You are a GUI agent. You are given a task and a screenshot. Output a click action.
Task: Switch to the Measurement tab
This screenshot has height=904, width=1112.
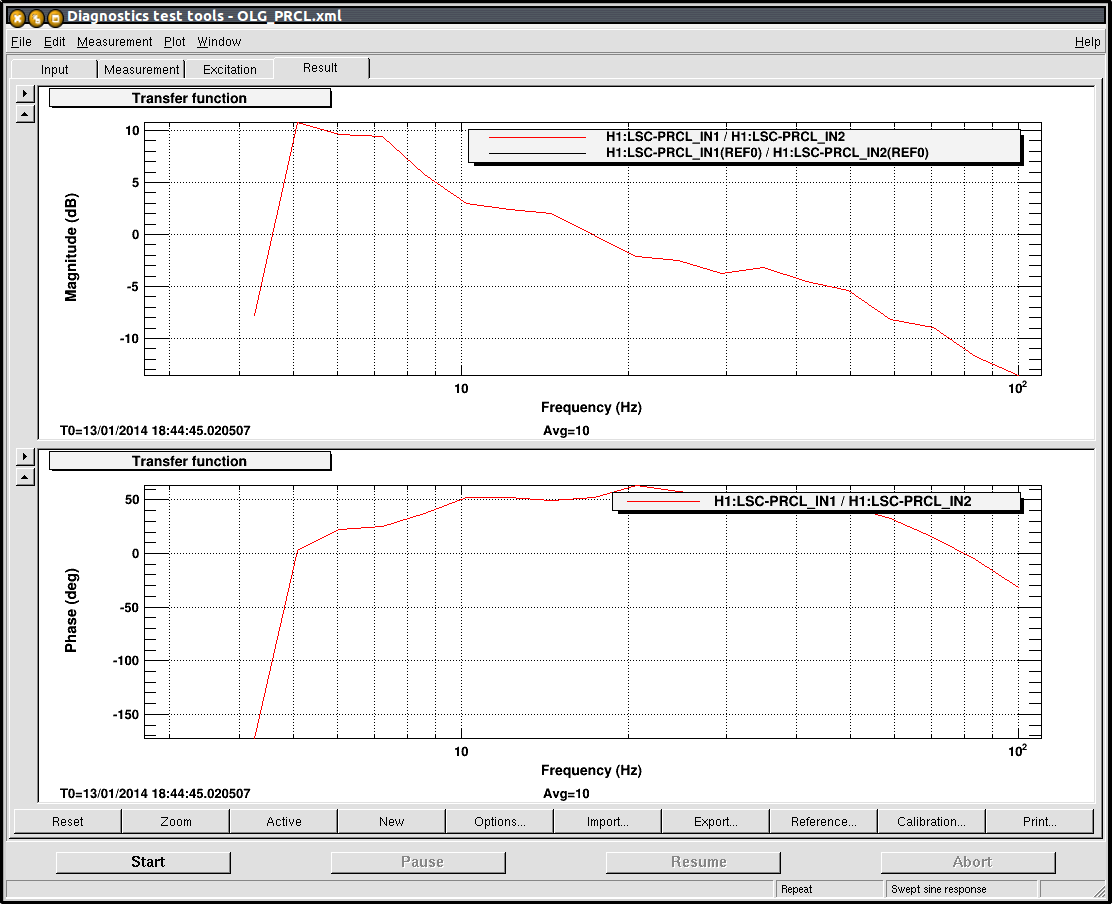coord(141,69)
